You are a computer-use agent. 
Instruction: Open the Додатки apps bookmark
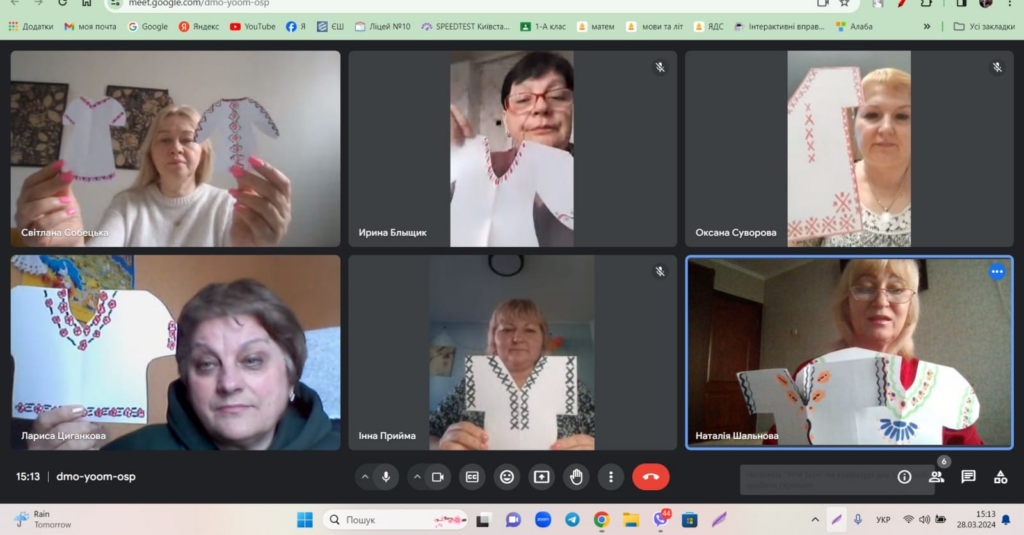click(x=31, y=27)
